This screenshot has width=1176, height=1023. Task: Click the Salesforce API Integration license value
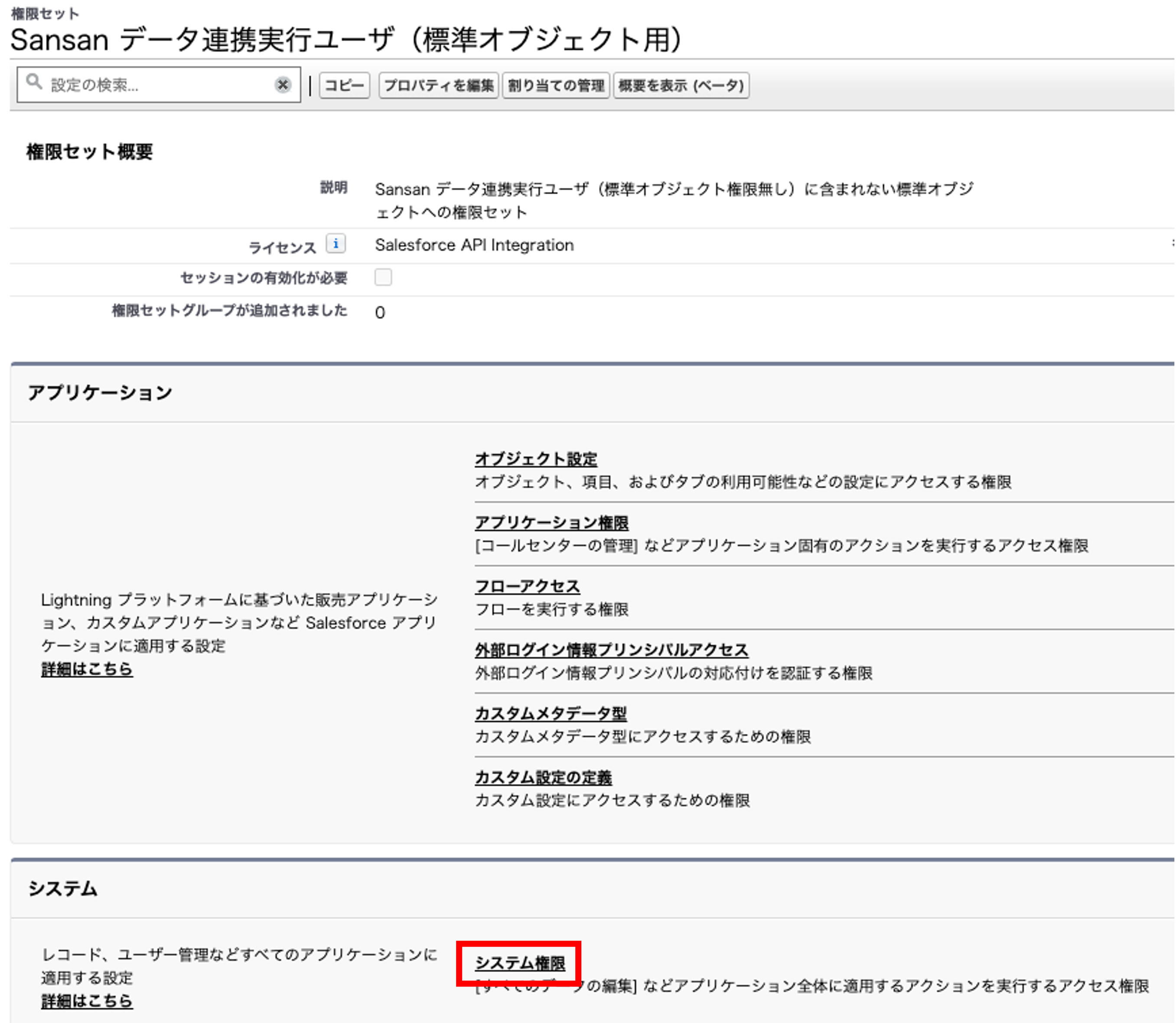474,245
